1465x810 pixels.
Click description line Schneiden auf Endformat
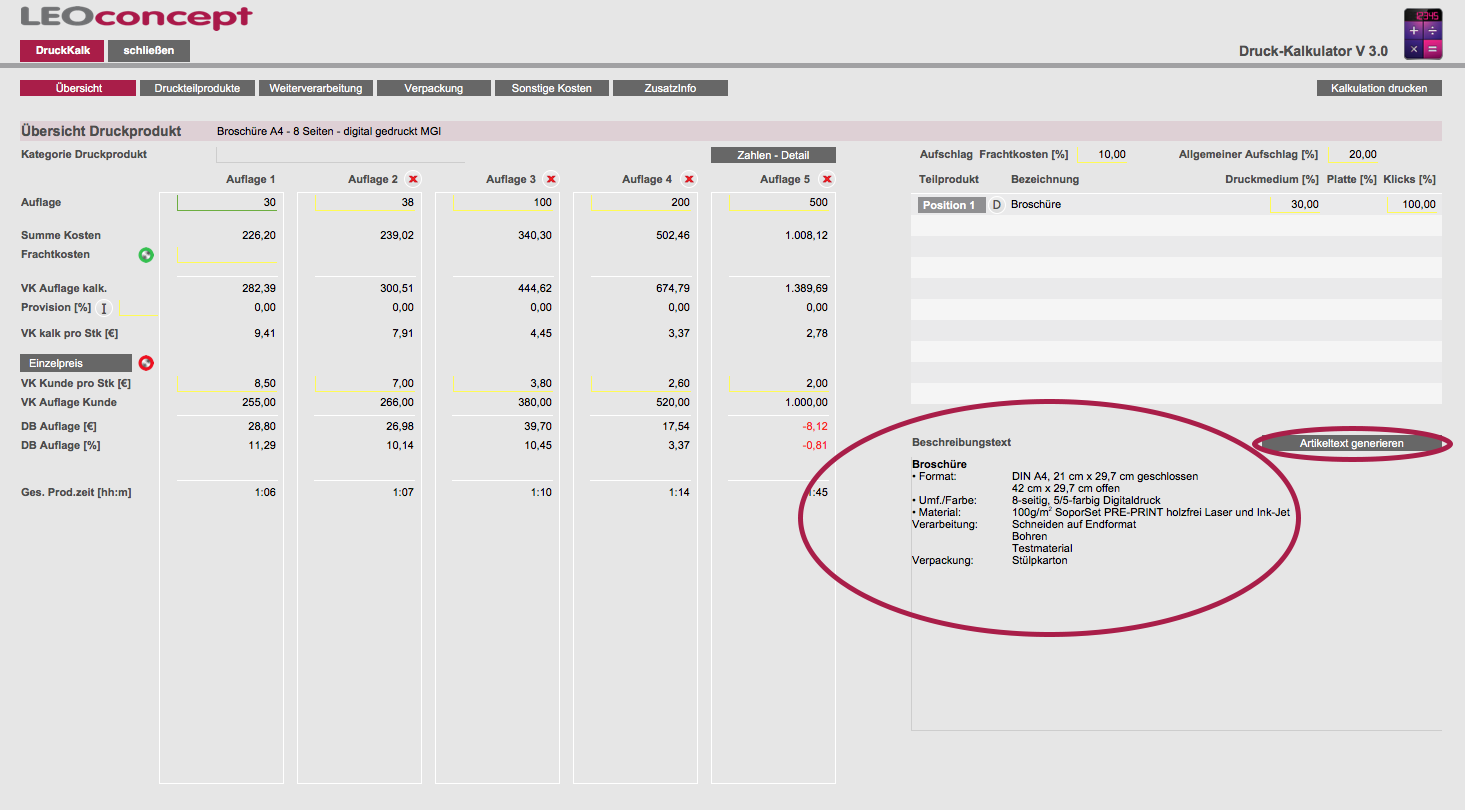pos(1073,524)
